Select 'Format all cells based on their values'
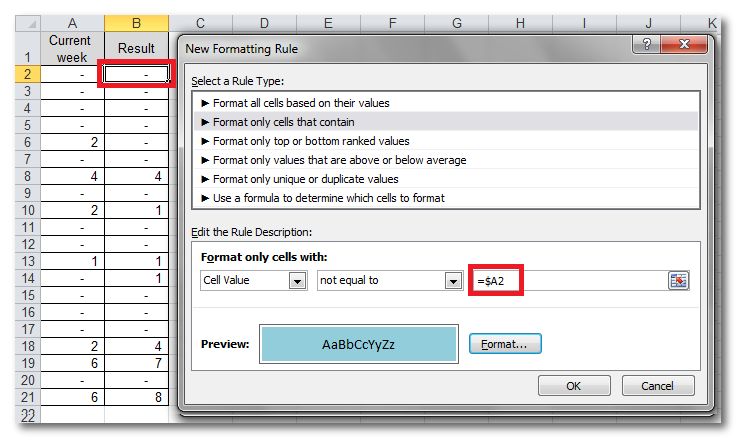The image size is (736, 438). (295, 102)
